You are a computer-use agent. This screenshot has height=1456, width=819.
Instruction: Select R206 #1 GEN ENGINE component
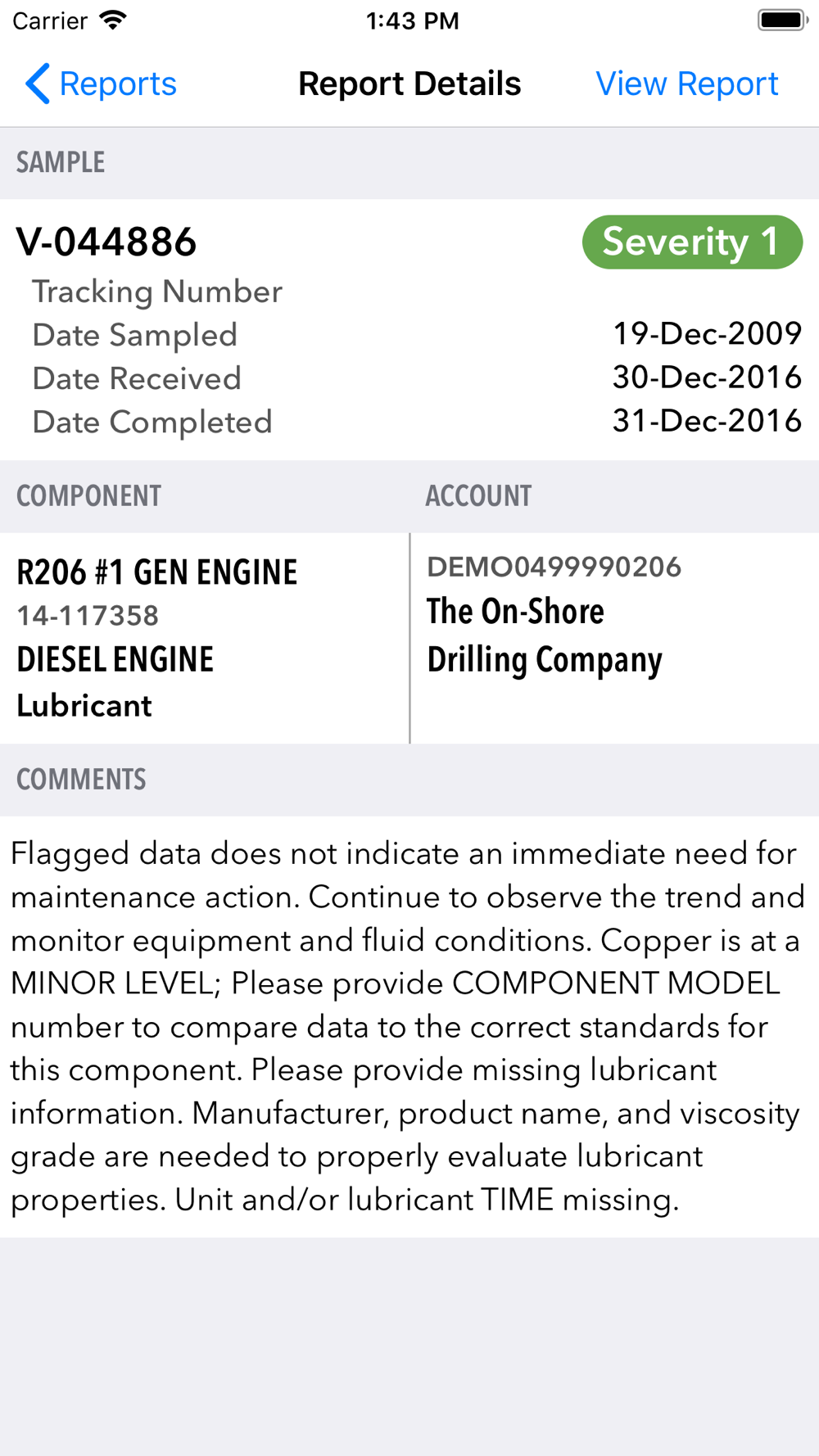pos(156,572)
